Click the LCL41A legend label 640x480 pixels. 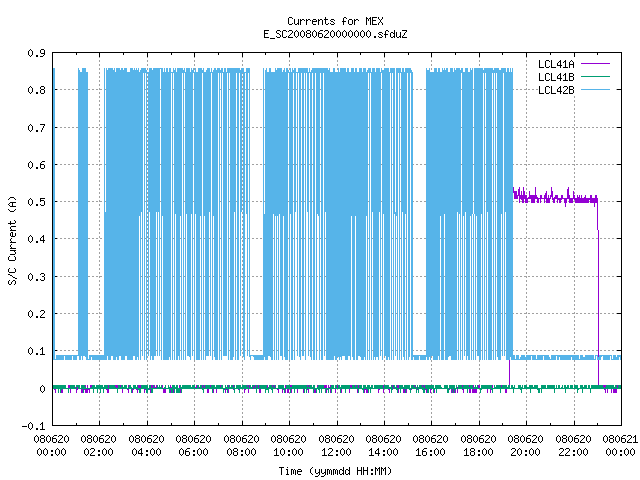click(x=556, y=64)
